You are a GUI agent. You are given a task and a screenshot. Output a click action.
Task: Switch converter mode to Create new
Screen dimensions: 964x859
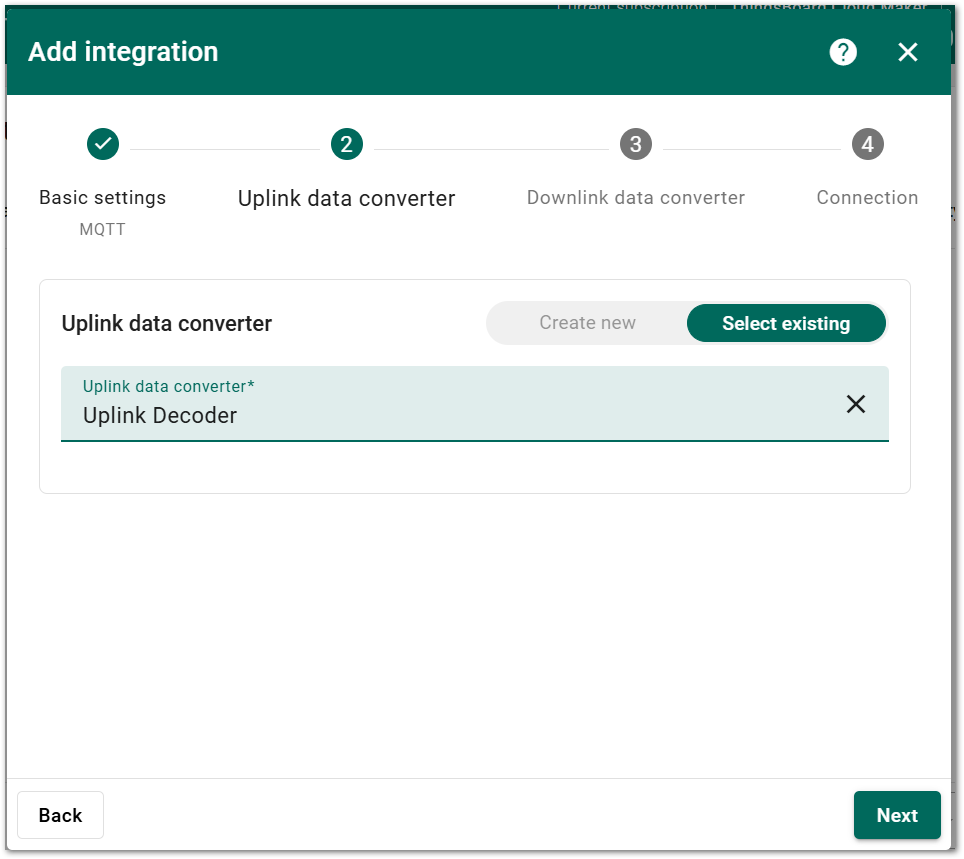tap(587, 322)
